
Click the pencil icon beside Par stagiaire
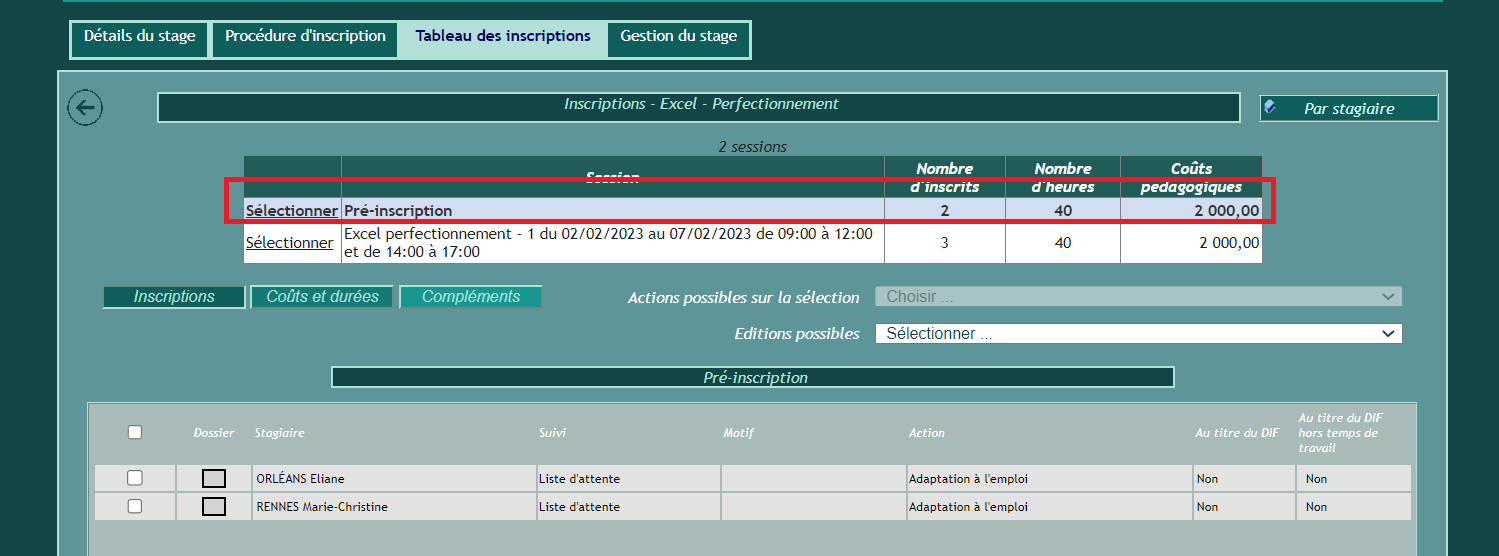point(1270,107)
